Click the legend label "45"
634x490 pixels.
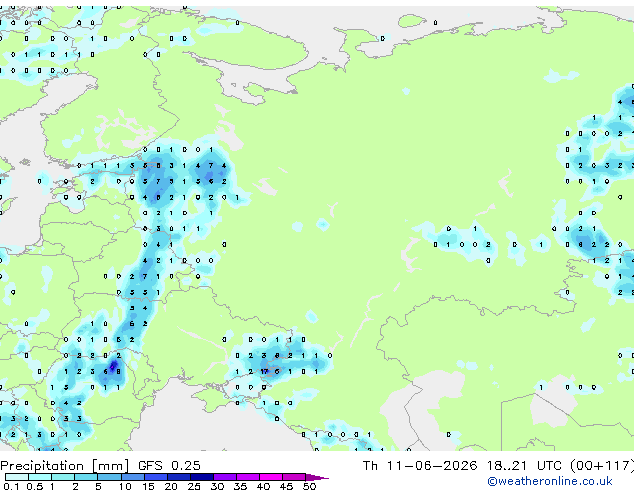pyautogui.click(x=286, y=486)
